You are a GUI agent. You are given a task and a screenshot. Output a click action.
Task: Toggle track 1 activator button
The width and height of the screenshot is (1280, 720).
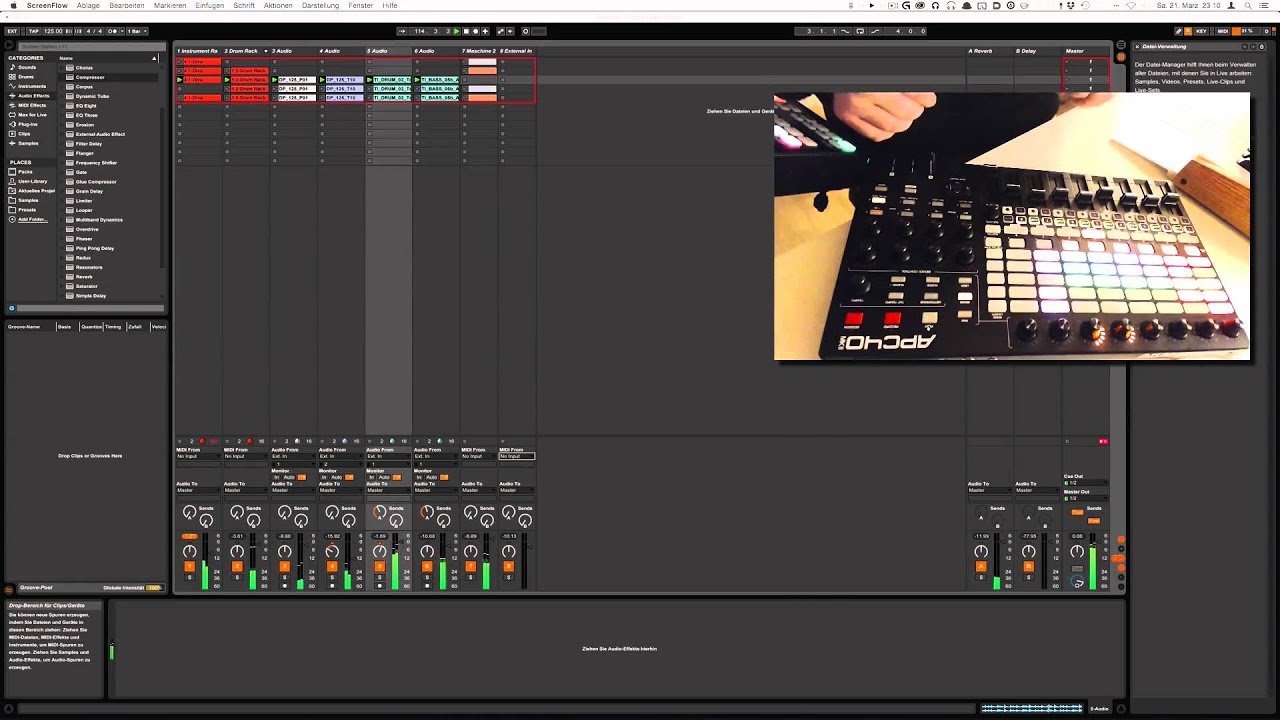[x=189, y=567]
